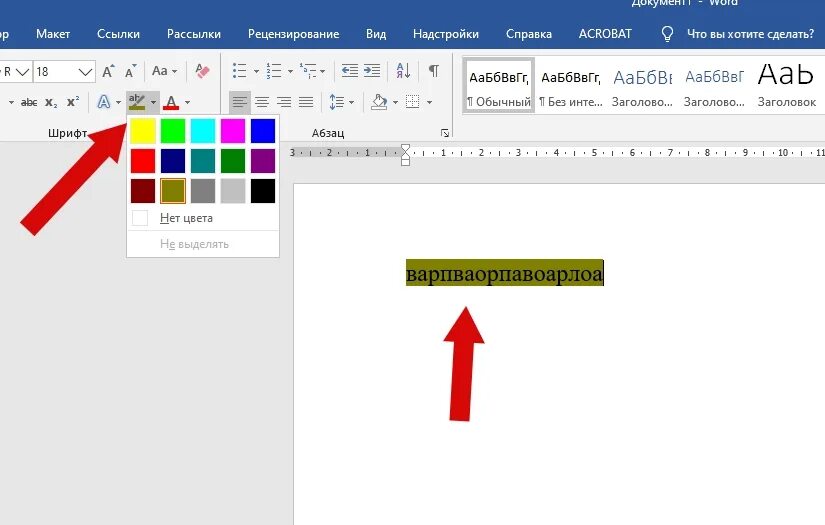Open the Макет ribbon tab
Image resolution: width=825 pixels, height=525 pixels.
click(x=53, y=34)
